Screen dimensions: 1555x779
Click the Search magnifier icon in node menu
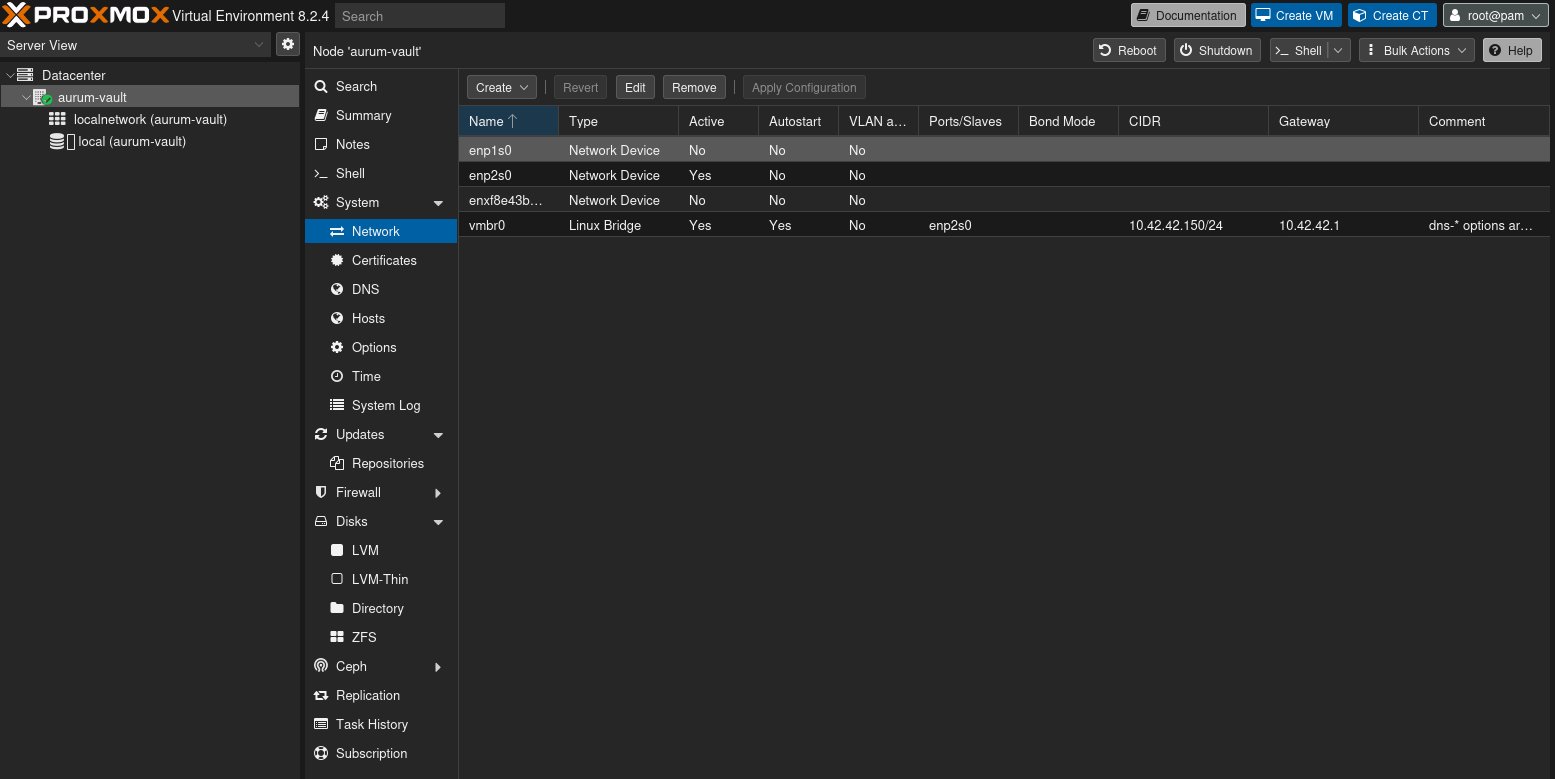pyautogui.click(x=321, y=86)
